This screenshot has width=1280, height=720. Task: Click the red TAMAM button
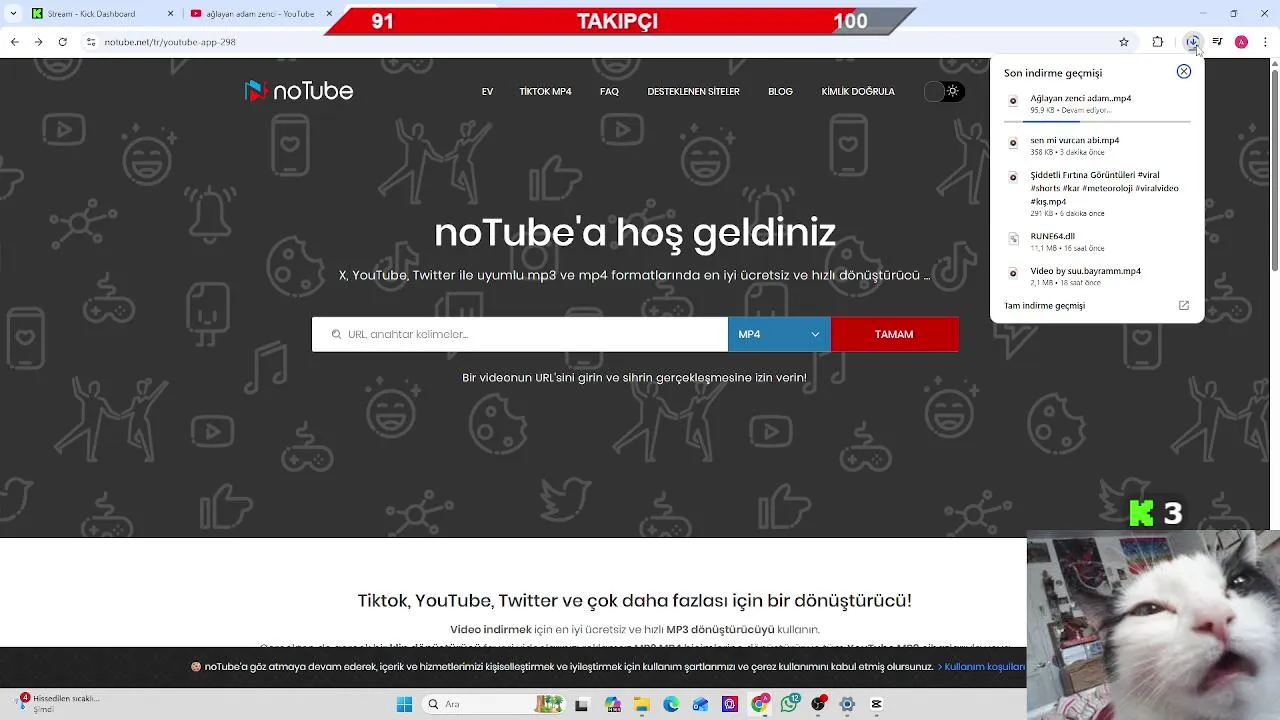click(x=894, y=334)
